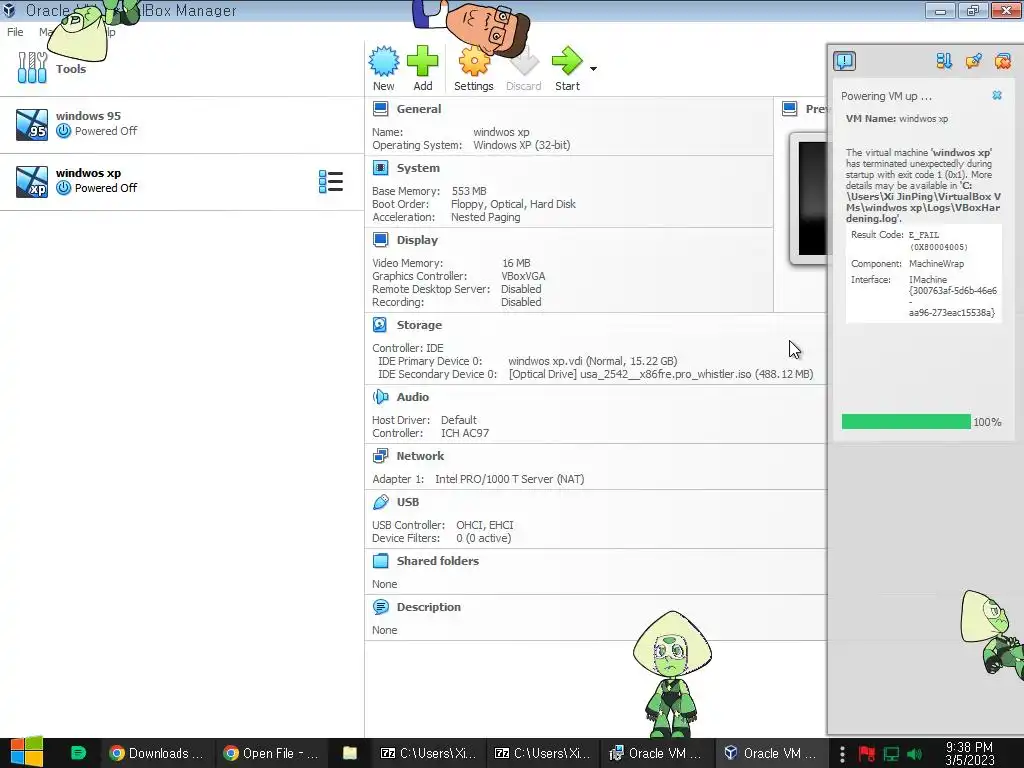The image size is (1024, 768).
Task: Open the Description section header
Action: tap(428, 607)
